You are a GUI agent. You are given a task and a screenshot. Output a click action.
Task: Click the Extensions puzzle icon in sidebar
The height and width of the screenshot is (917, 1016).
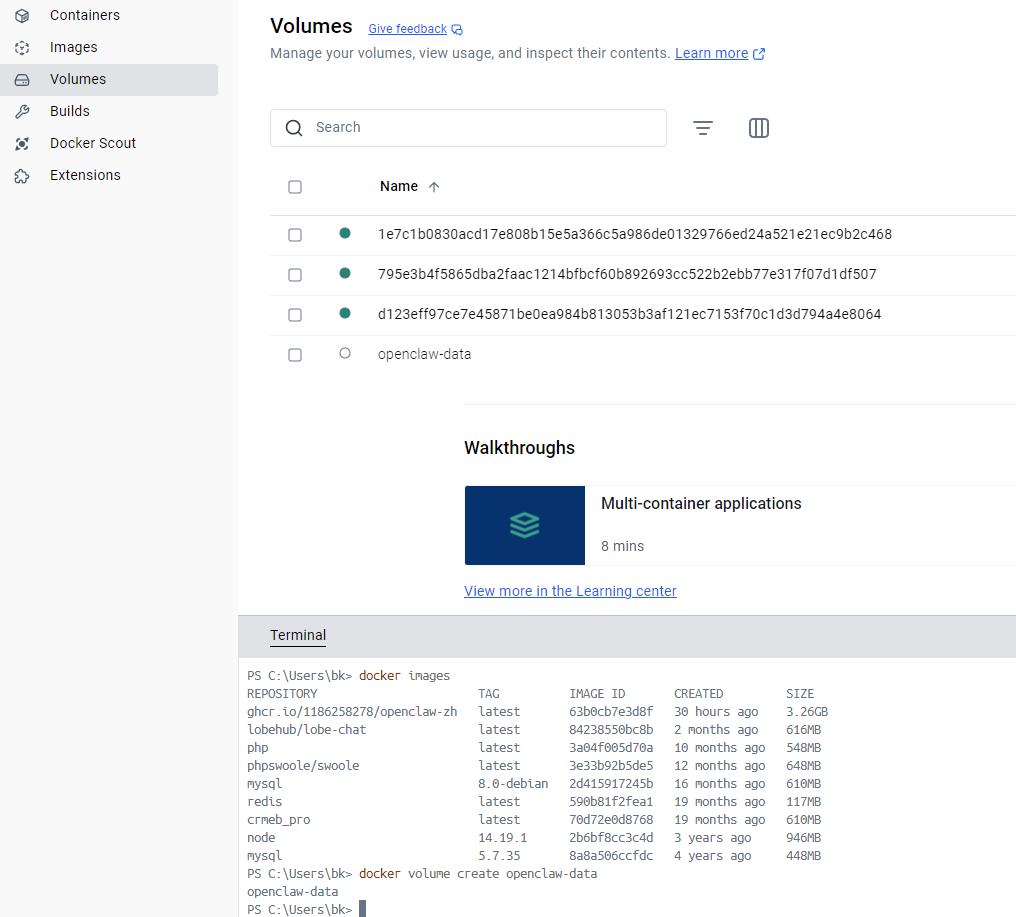pos(22,176)
